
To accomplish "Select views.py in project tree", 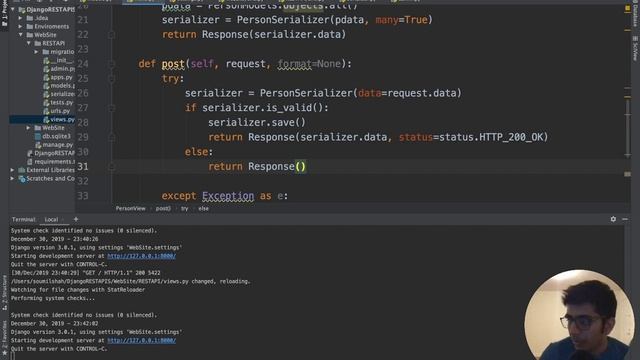I will 59,120.
